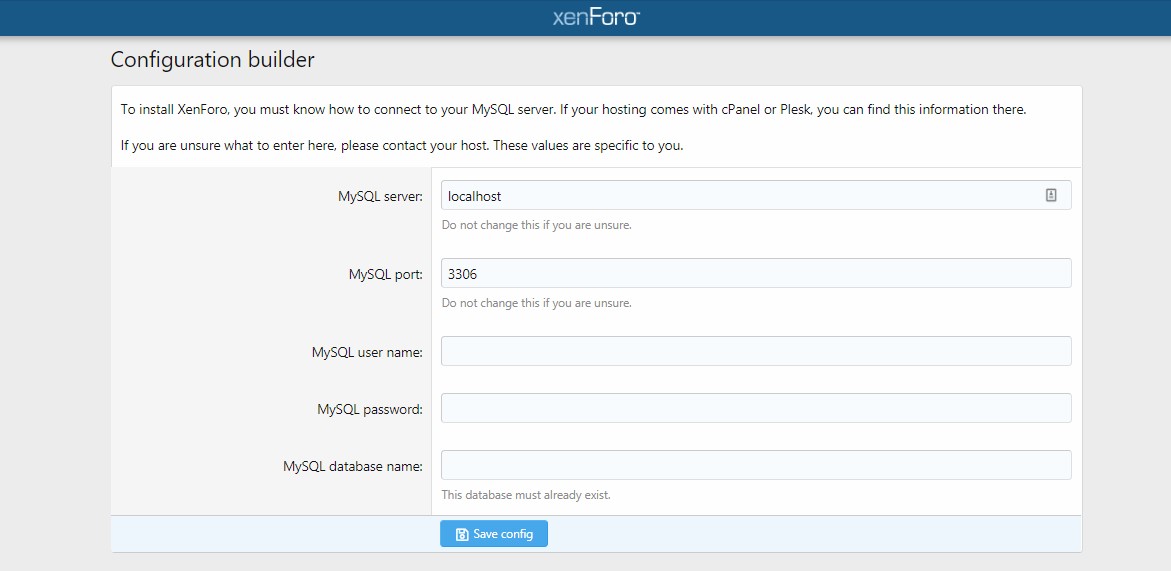
Task: Click the "please contact your host" paragraph
Action: point(402,146)
